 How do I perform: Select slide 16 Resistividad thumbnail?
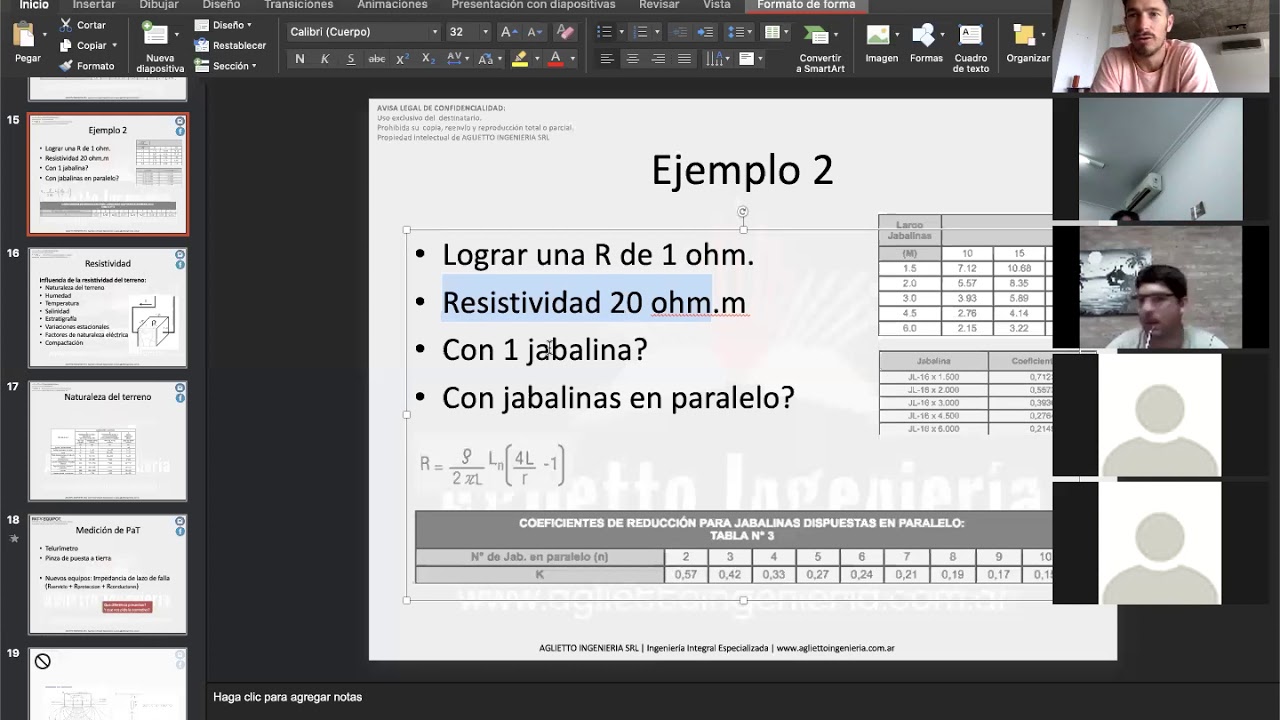click(108, 307)
